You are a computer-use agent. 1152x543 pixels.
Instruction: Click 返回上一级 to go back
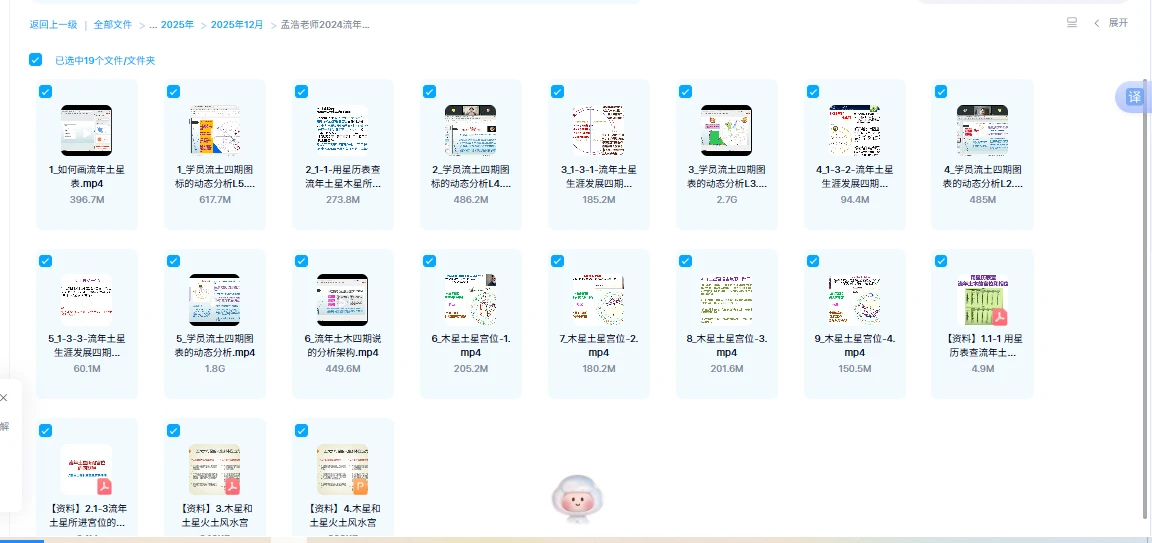click(53, 25)
